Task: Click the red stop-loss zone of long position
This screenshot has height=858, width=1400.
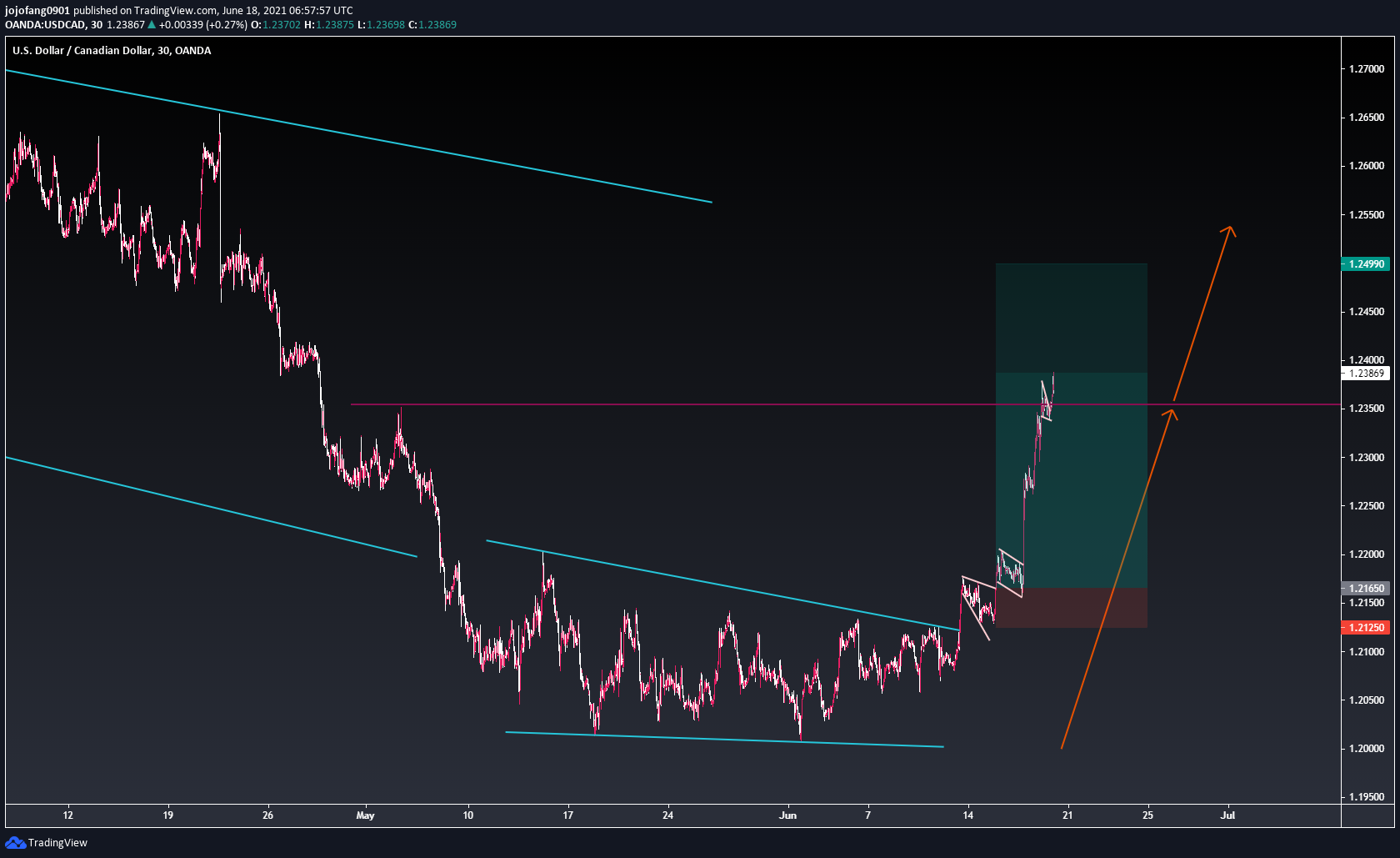Action: [1071, 608]
